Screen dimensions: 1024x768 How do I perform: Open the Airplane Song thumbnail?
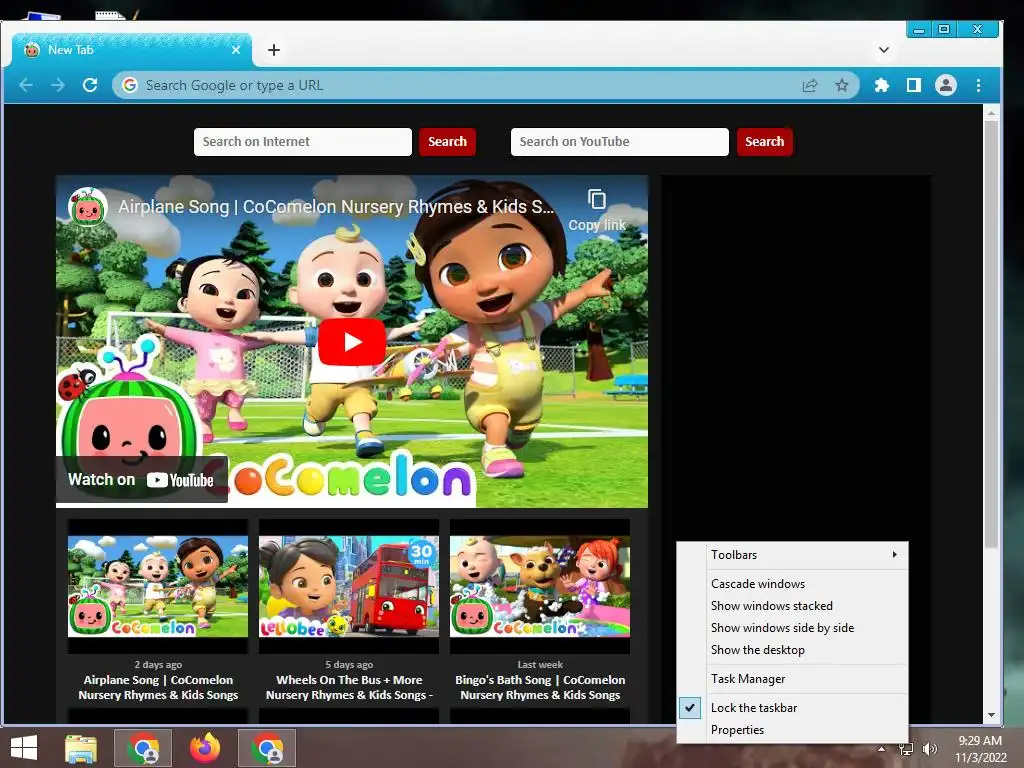point(158,586)
